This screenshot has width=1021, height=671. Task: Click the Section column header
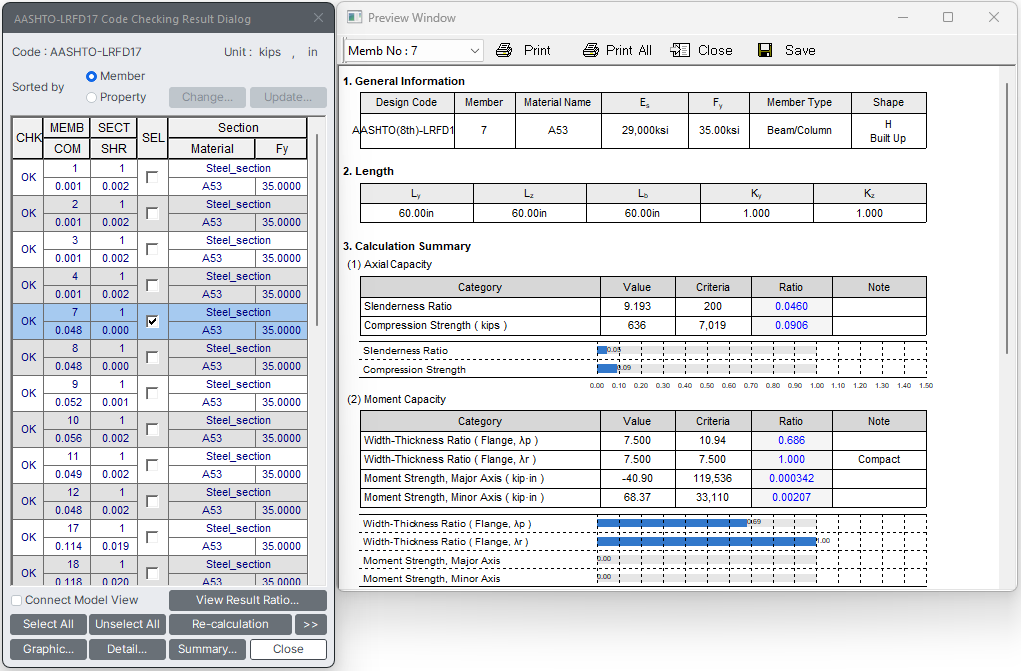coord(238,128)
